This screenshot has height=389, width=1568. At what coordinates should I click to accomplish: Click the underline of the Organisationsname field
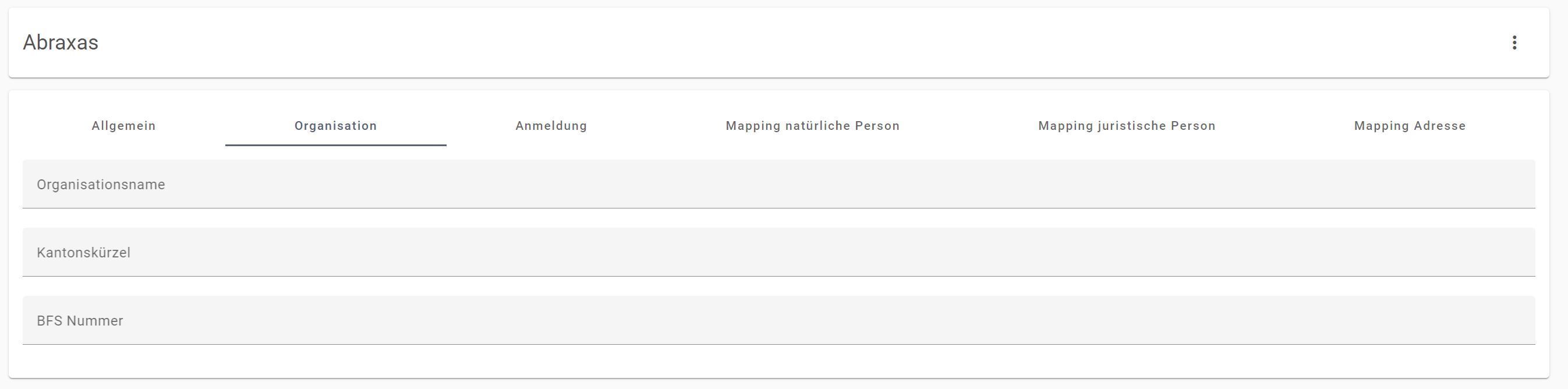[778, 208]
